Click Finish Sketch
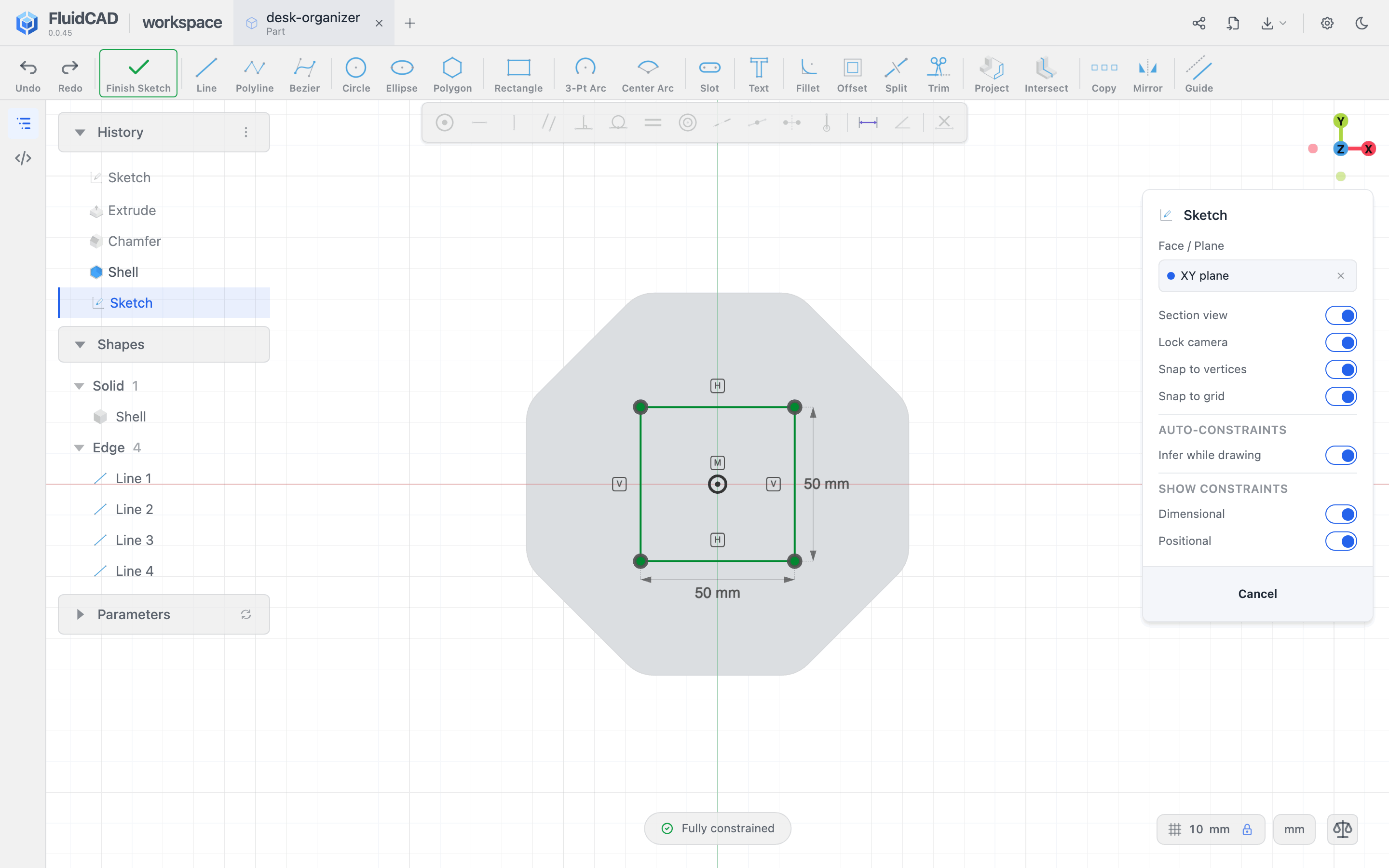The height and width of the screenshot is (868, 1389). pyautogui.click(x=138, y=73)
